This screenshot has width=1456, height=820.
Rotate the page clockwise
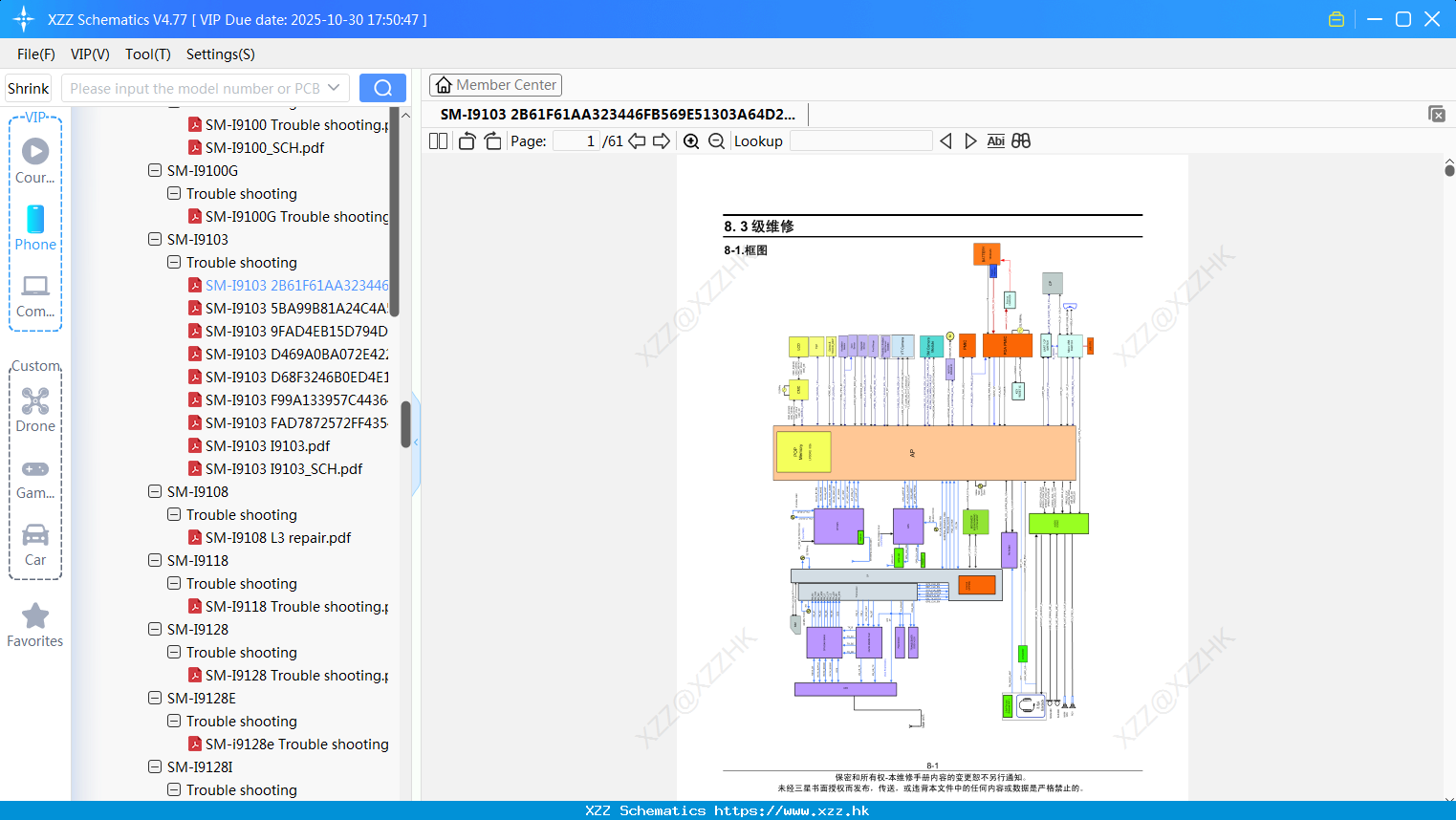(492, 140)
